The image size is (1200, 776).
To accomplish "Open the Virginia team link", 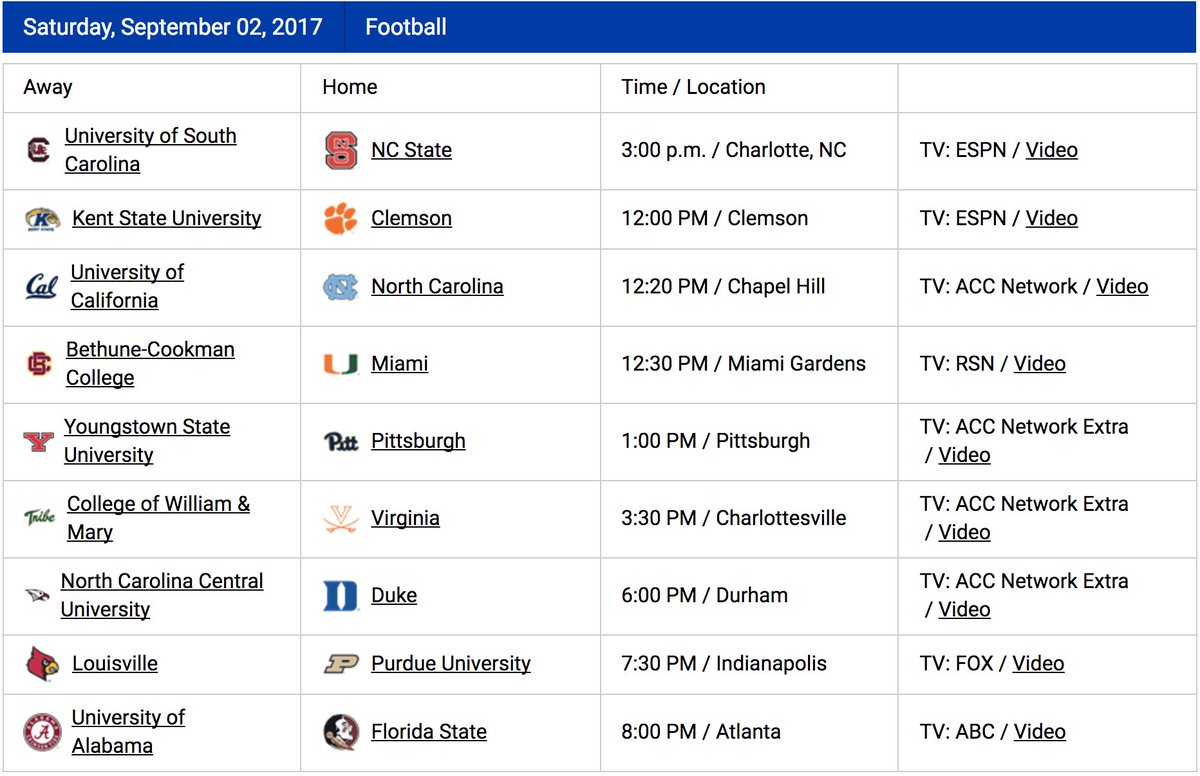I will pyautogui.click(x=405, y=518).
